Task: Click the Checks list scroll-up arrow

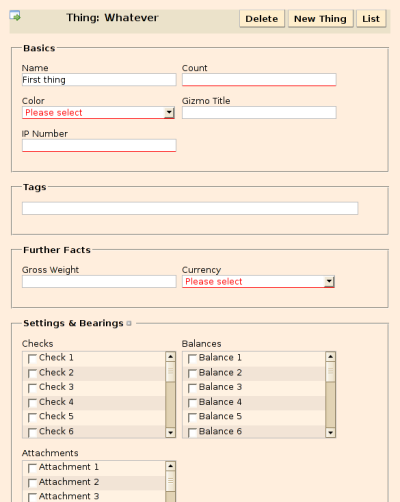Action: tap(171, 357)
